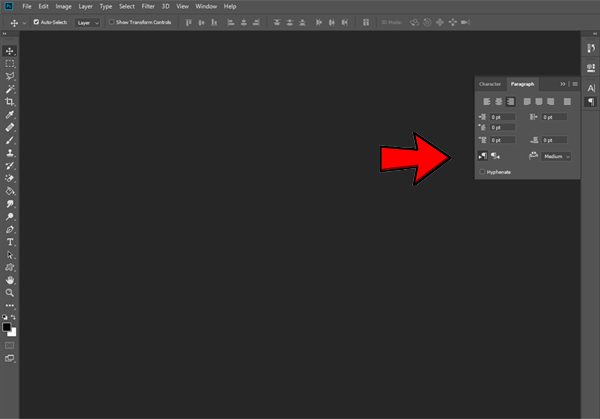Choose left-to-right paragraph direction
Image resolution: width=600 pixels, height=419 pixels.
483,156
